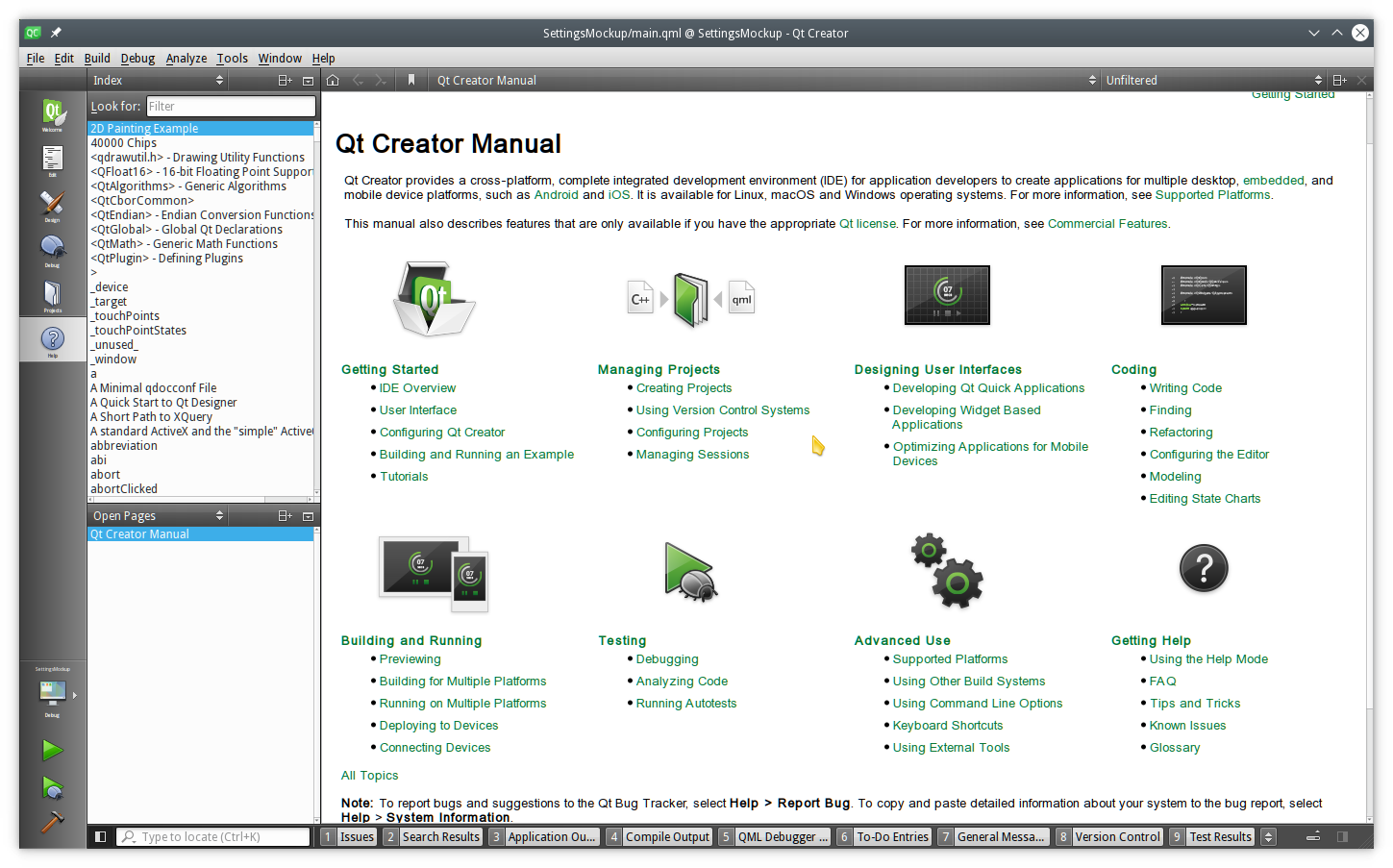Image resolution: width=1393 pixels, height=868 pixels.
Task: Toggle the right sidebar visibility
Action: (1343, 837)
